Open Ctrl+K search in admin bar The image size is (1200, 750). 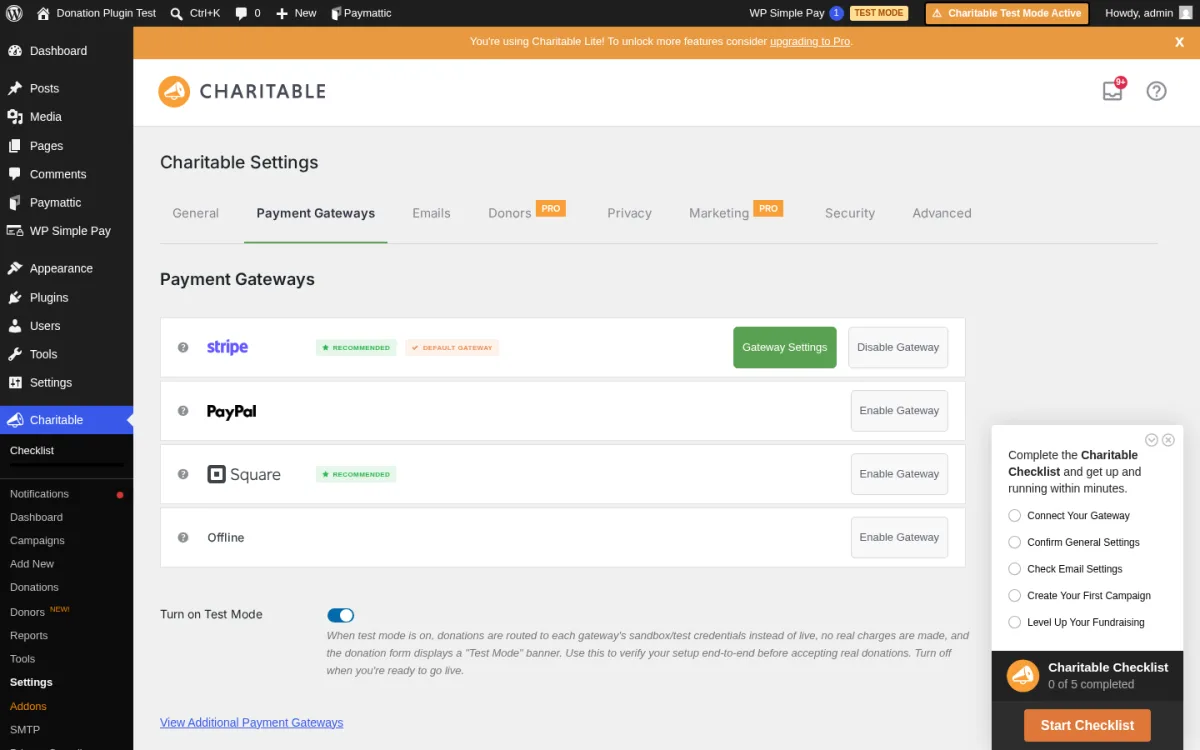coord(195,13)
